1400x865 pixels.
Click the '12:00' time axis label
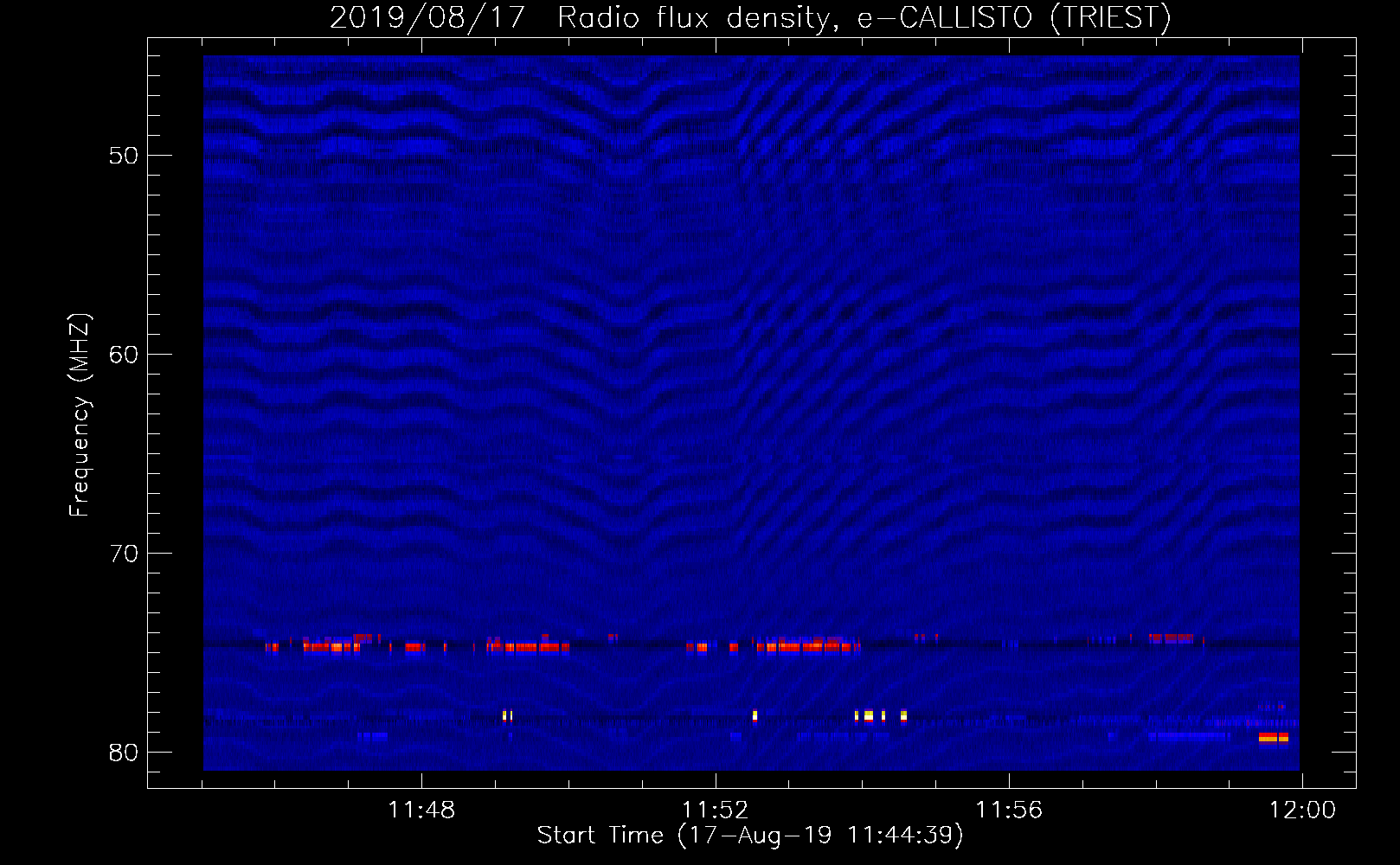coord(1302,811)
